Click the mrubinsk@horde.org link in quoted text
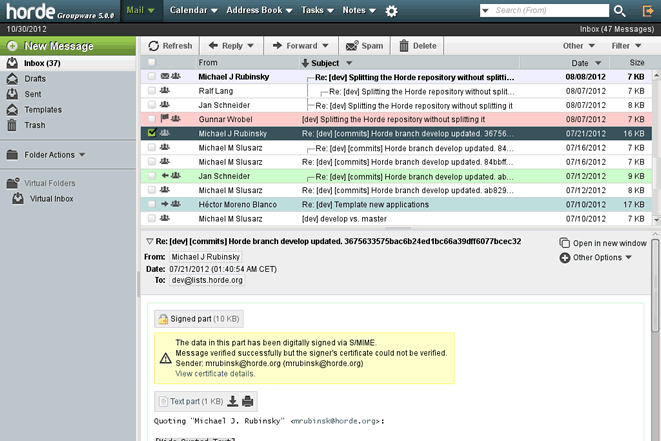661x441 pixels. (x=334, y=421)
